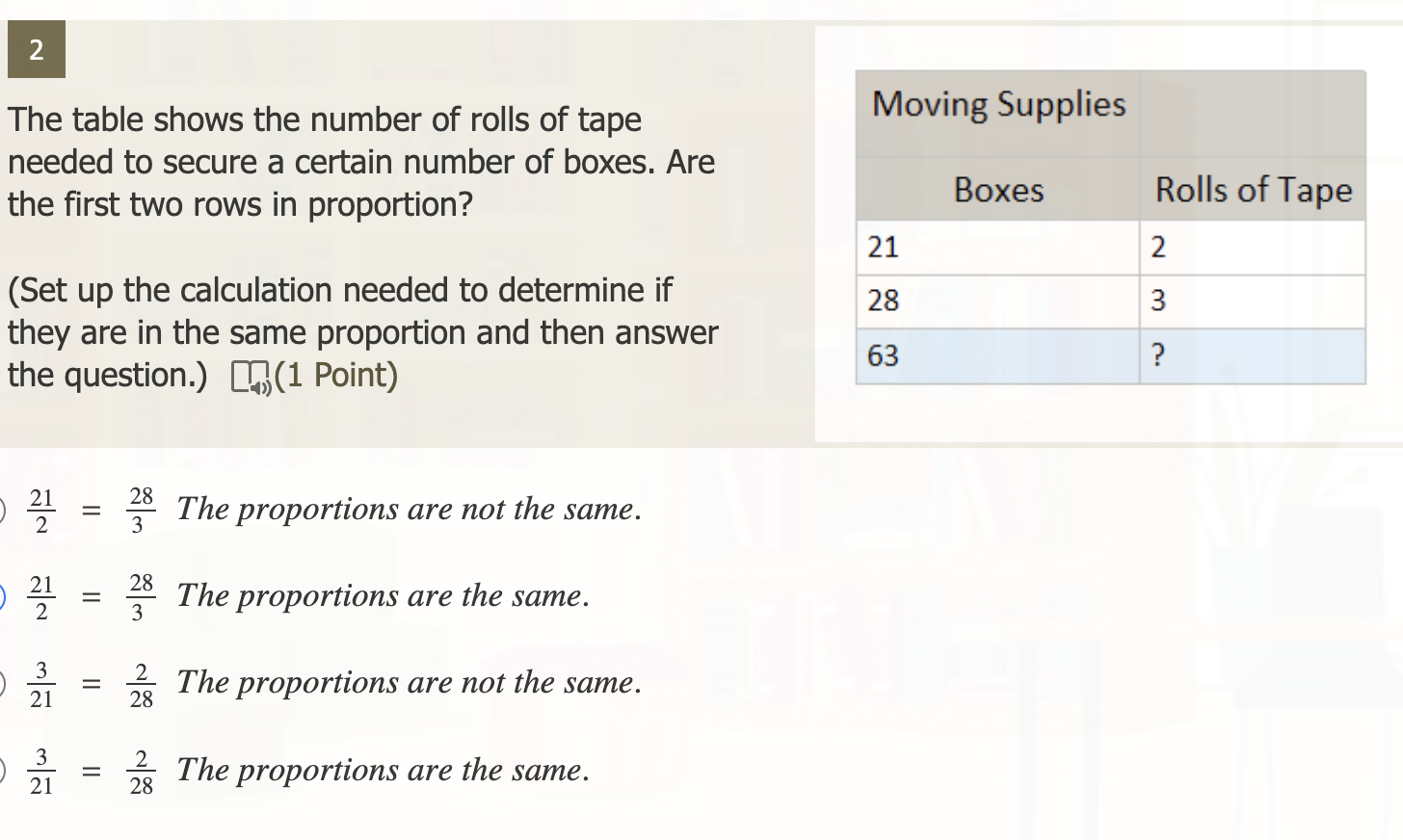This screenshot has width=1403, height=840.
Task: Click the cell showing 21 boxes
Action: [882, 248]
